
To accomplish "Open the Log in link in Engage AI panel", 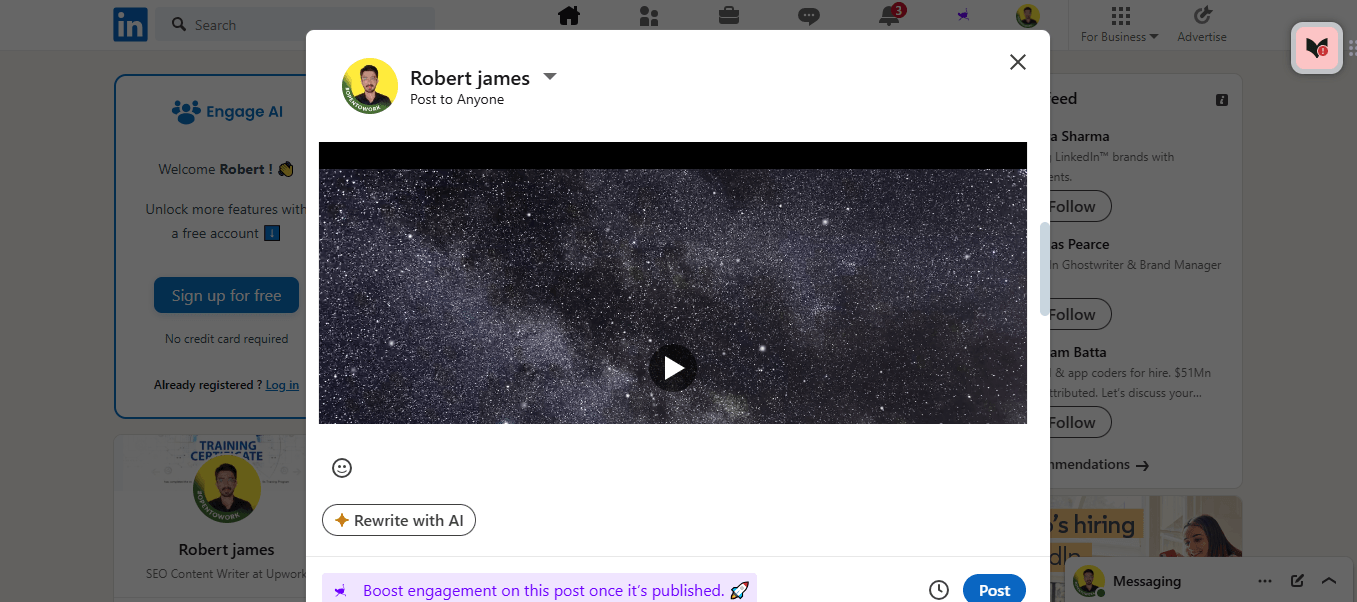I will (x=281, y=384).
